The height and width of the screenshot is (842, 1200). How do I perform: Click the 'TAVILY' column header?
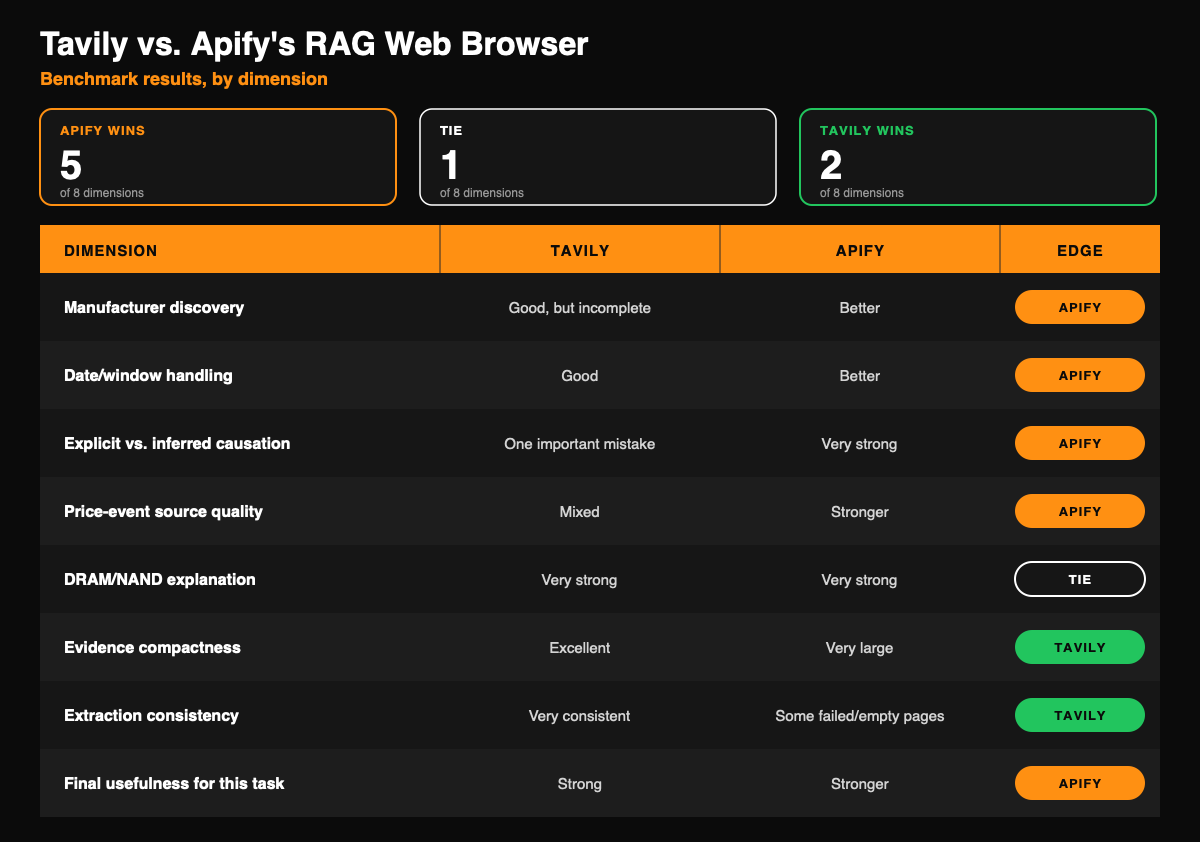[580, 251]
